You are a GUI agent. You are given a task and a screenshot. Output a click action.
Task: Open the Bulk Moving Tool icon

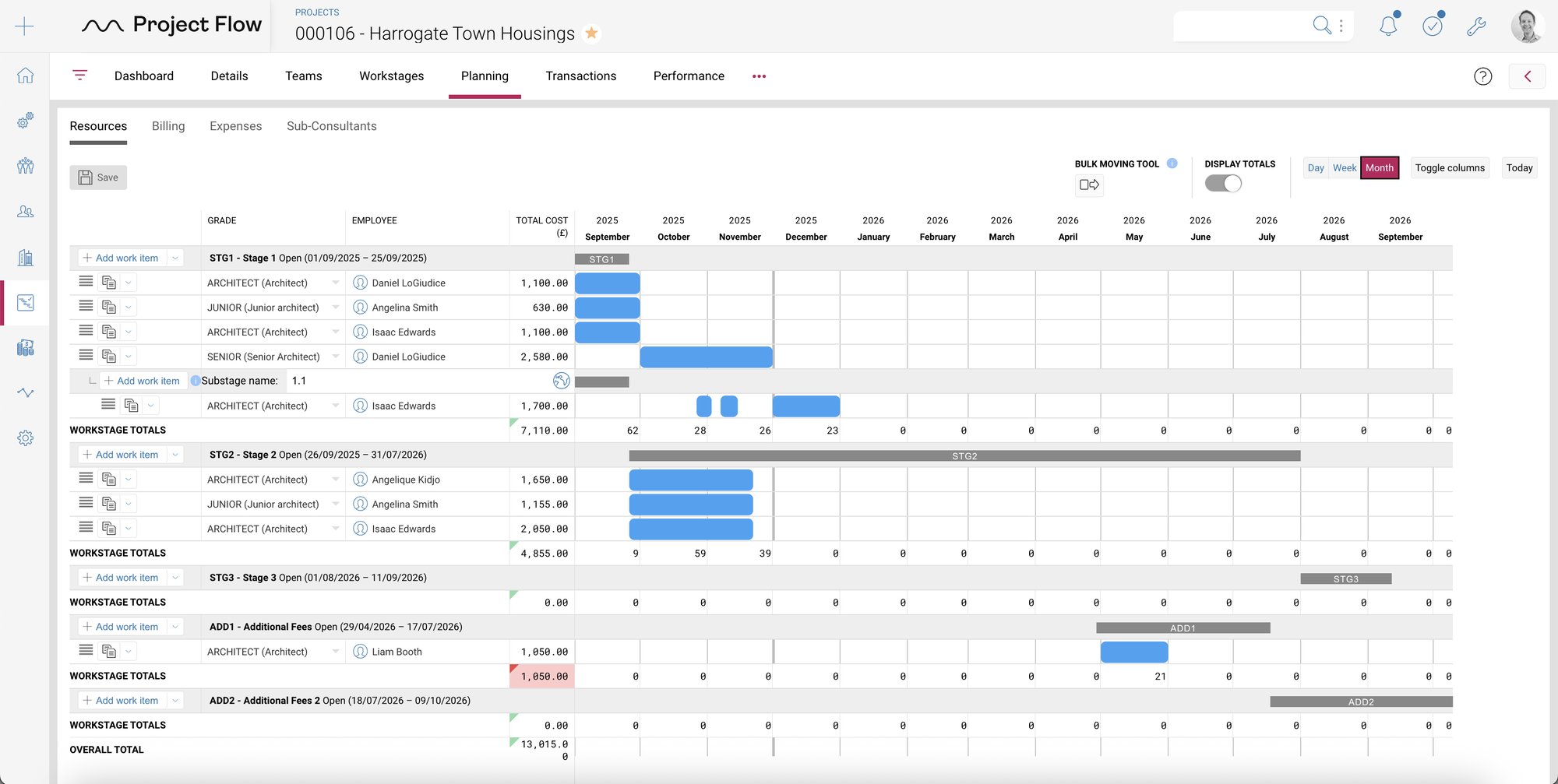[x=1089, y=185]
